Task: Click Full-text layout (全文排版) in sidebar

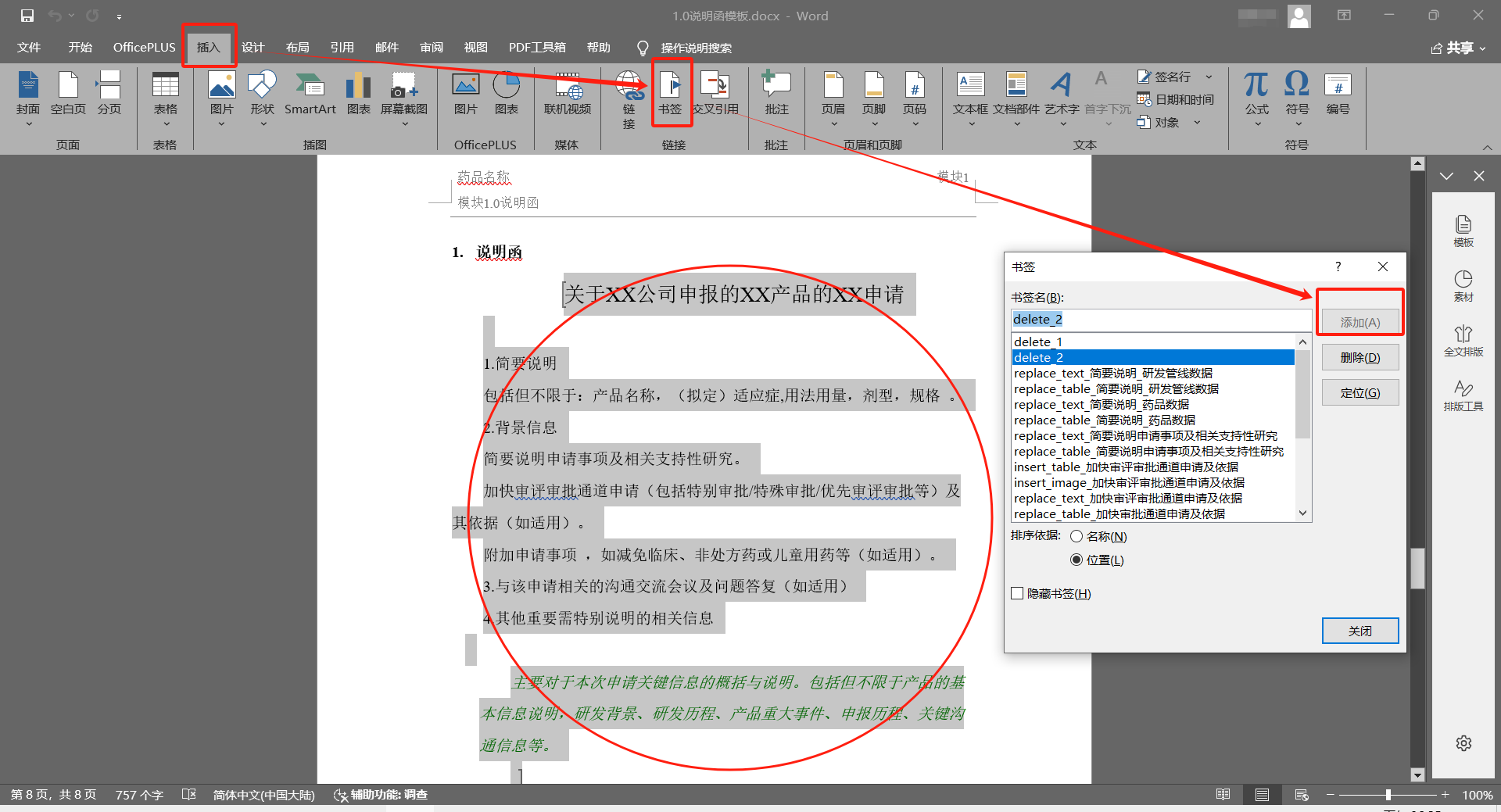Action: click(1463, 341)
